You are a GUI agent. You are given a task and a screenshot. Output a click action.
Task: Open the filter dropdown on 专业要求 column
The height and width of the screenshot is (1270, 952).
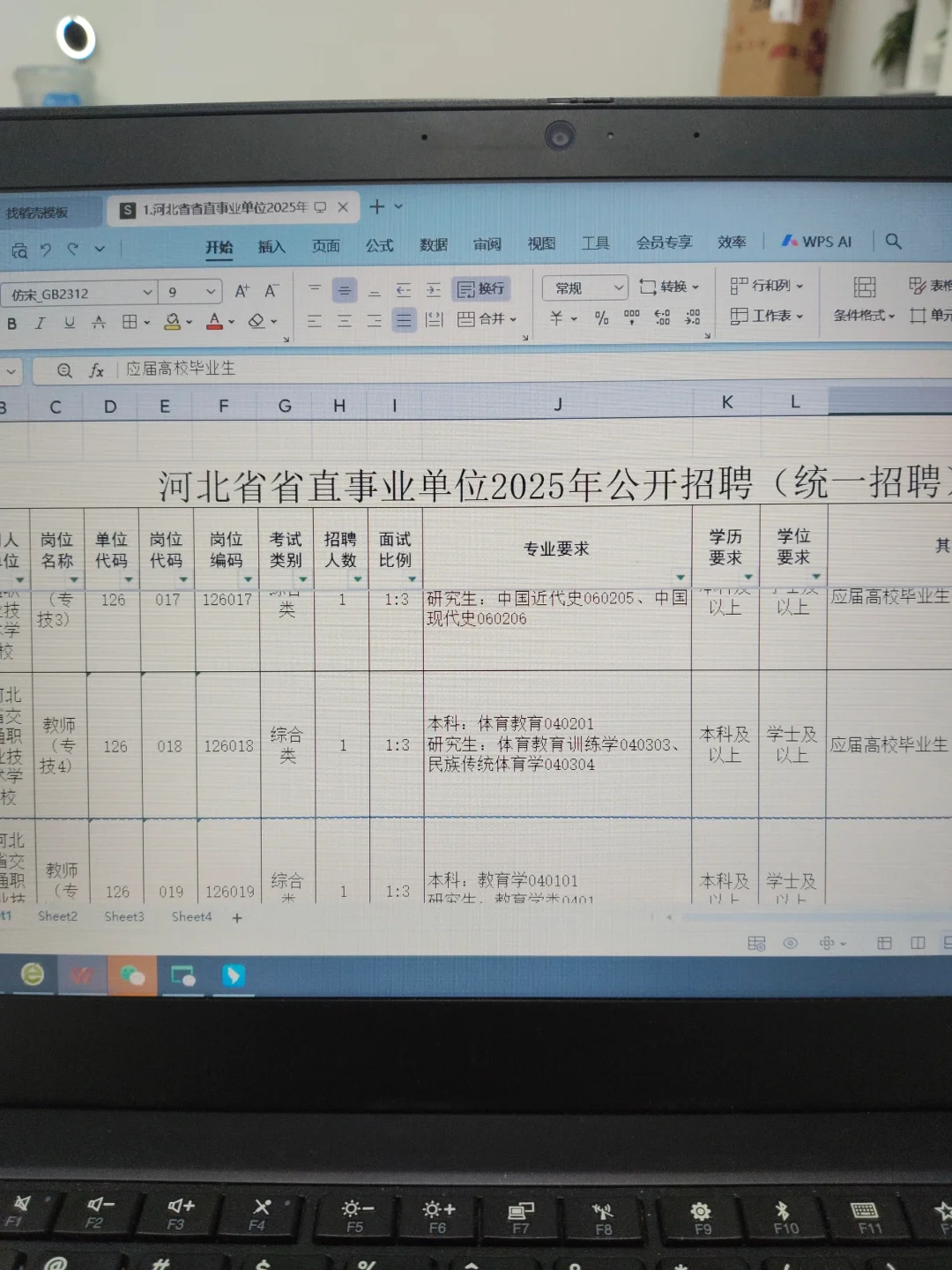click(x=680, y=575)
